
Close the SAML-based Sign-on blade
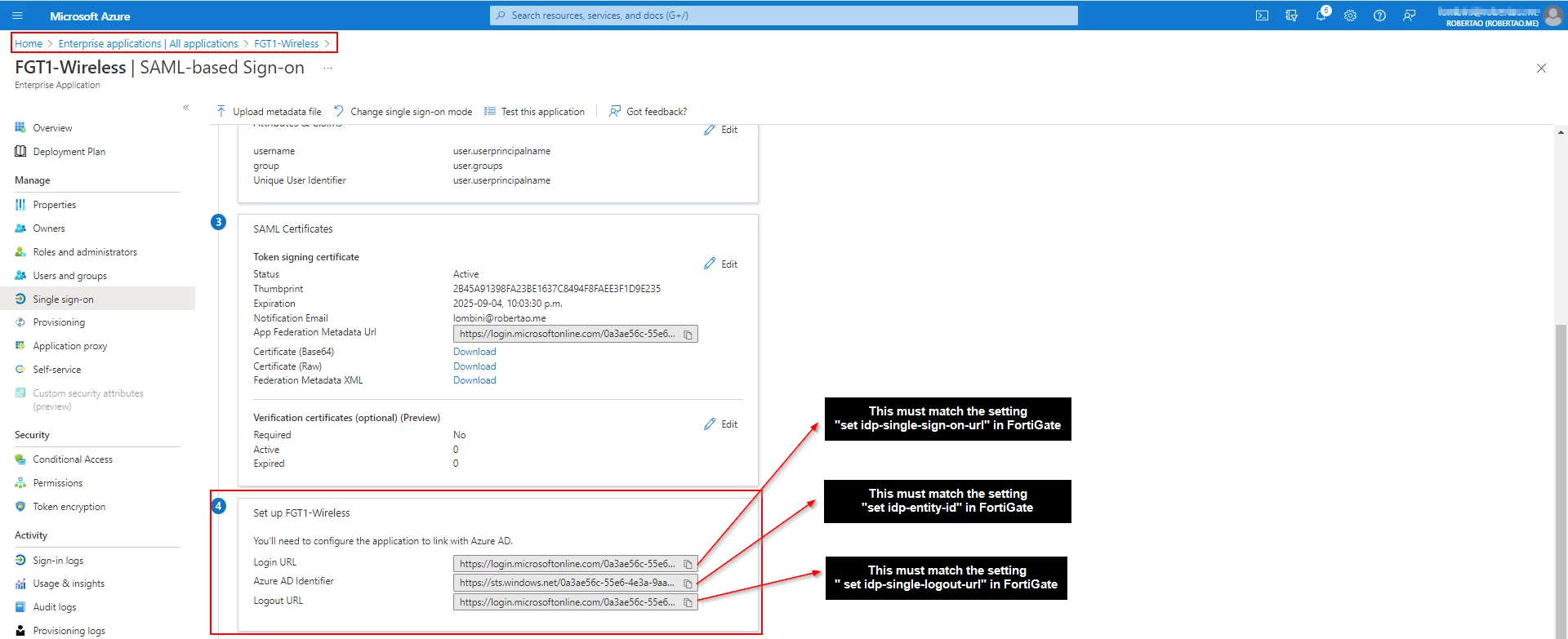[1541, 69]
